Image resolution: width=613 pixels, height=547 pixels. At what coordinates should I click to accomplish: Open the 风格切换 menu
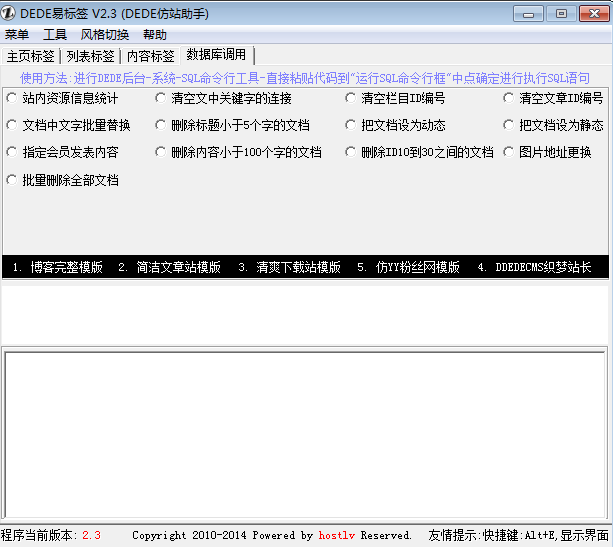point(105,35)
